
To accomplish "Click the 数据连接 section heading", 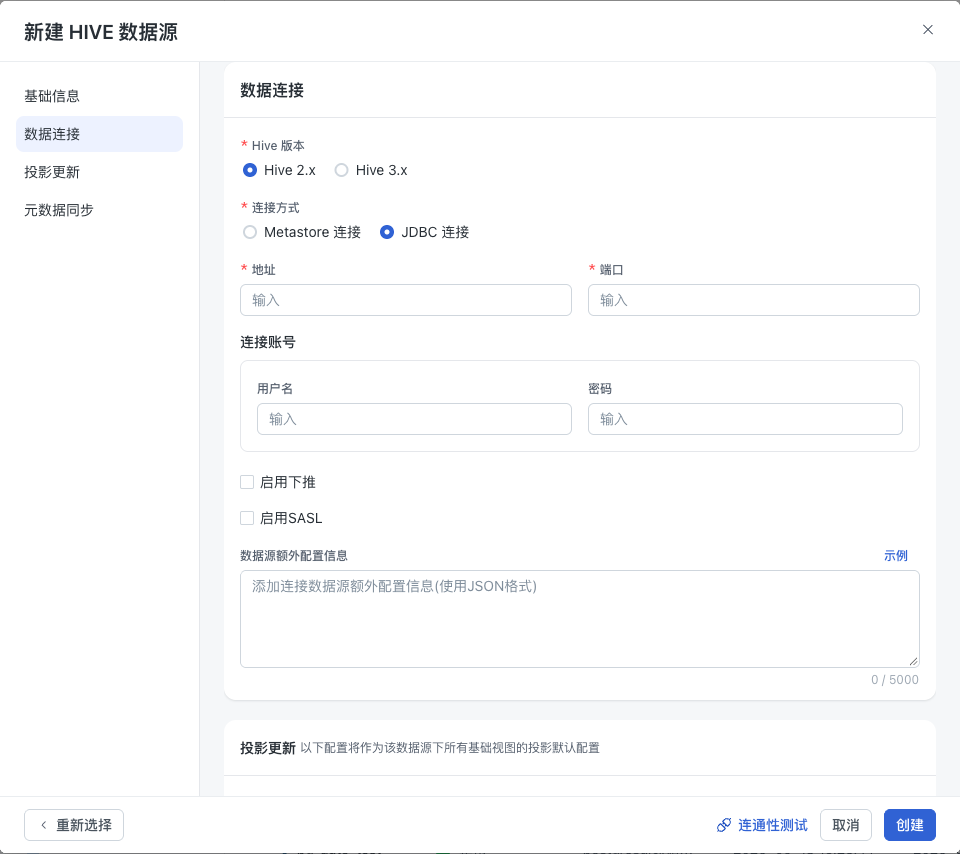I will (x=272, y=90).
